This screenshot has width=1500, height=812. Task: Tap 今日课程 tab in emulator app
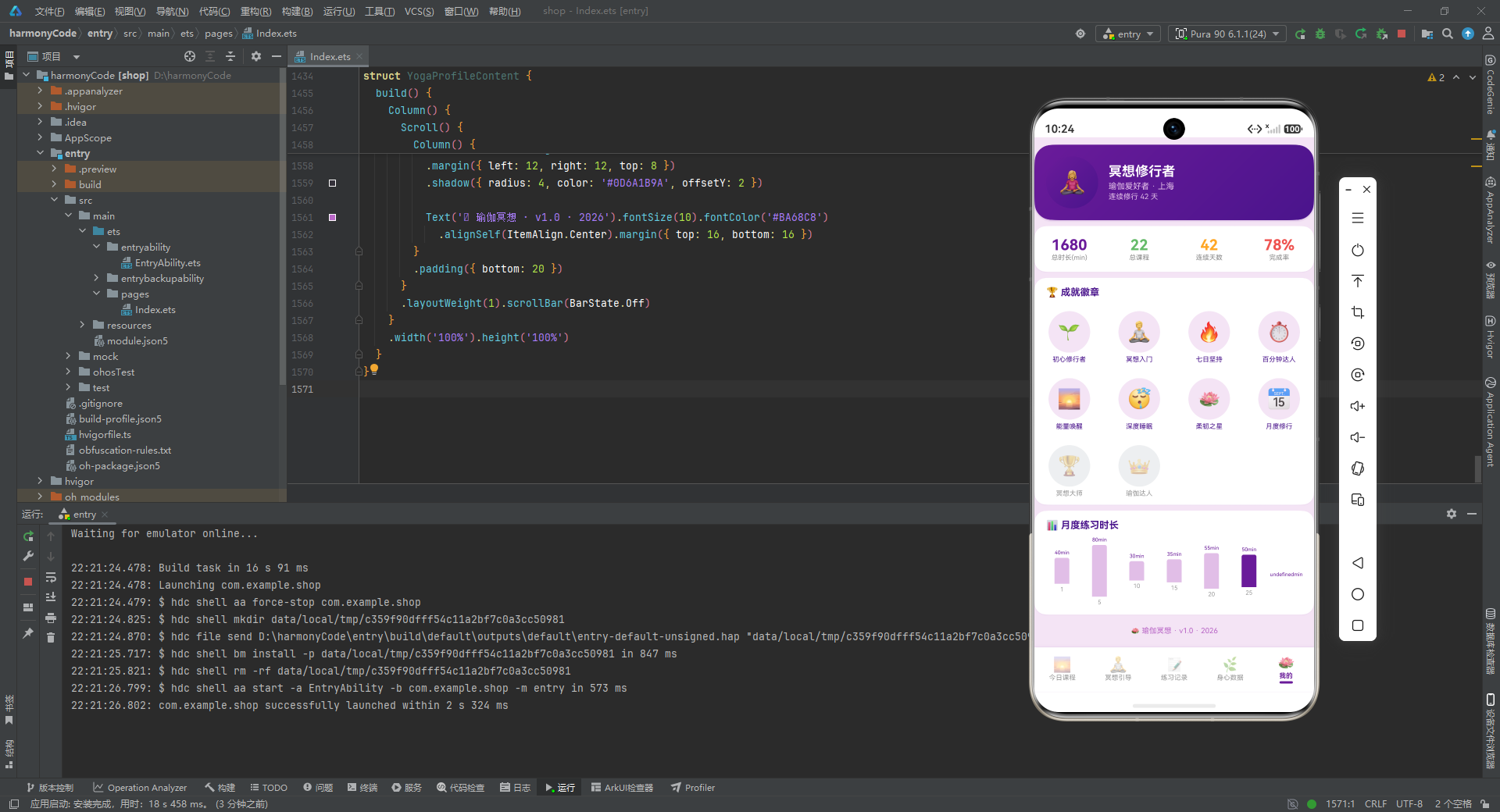pyautogui.click(x=1062, y=668)
